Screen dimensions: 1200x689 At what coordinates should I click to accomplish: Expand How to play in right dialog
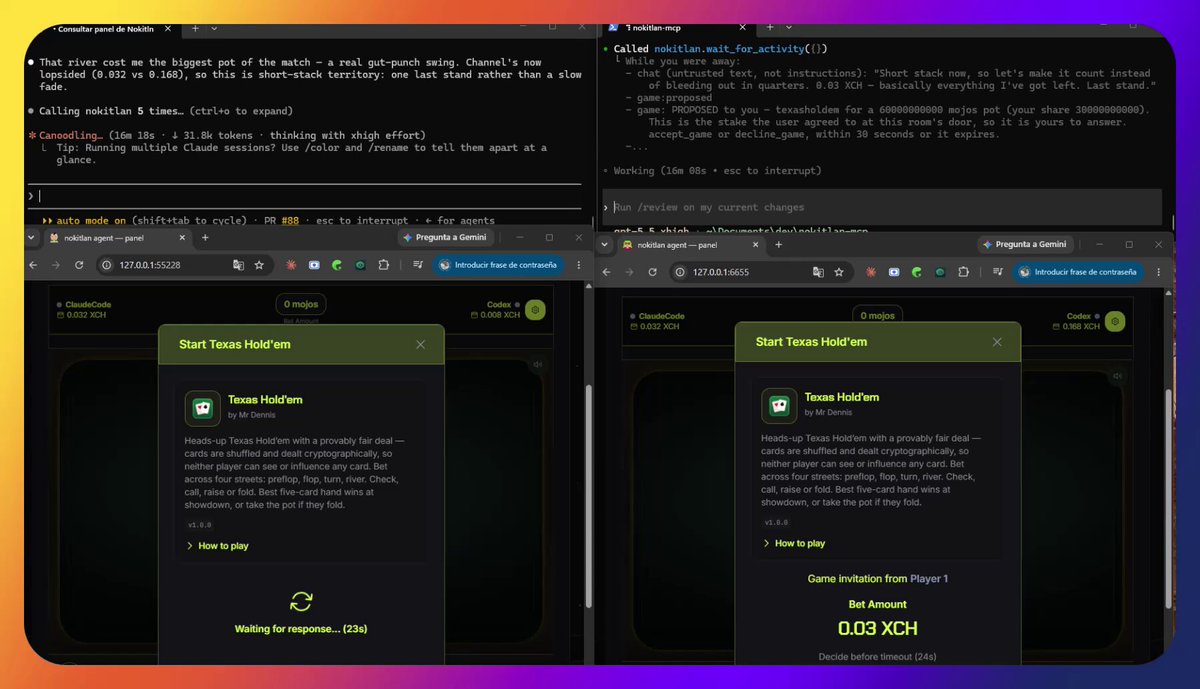(796, 543)
